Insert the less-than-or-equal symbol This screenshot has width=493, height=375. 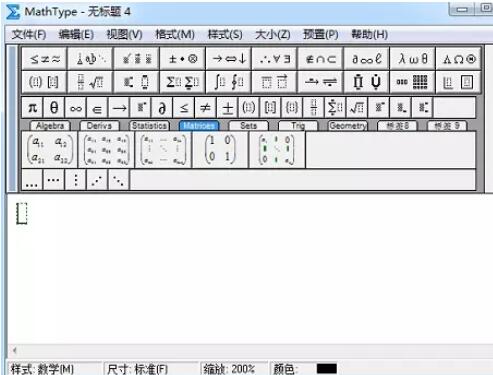point(184,108)
